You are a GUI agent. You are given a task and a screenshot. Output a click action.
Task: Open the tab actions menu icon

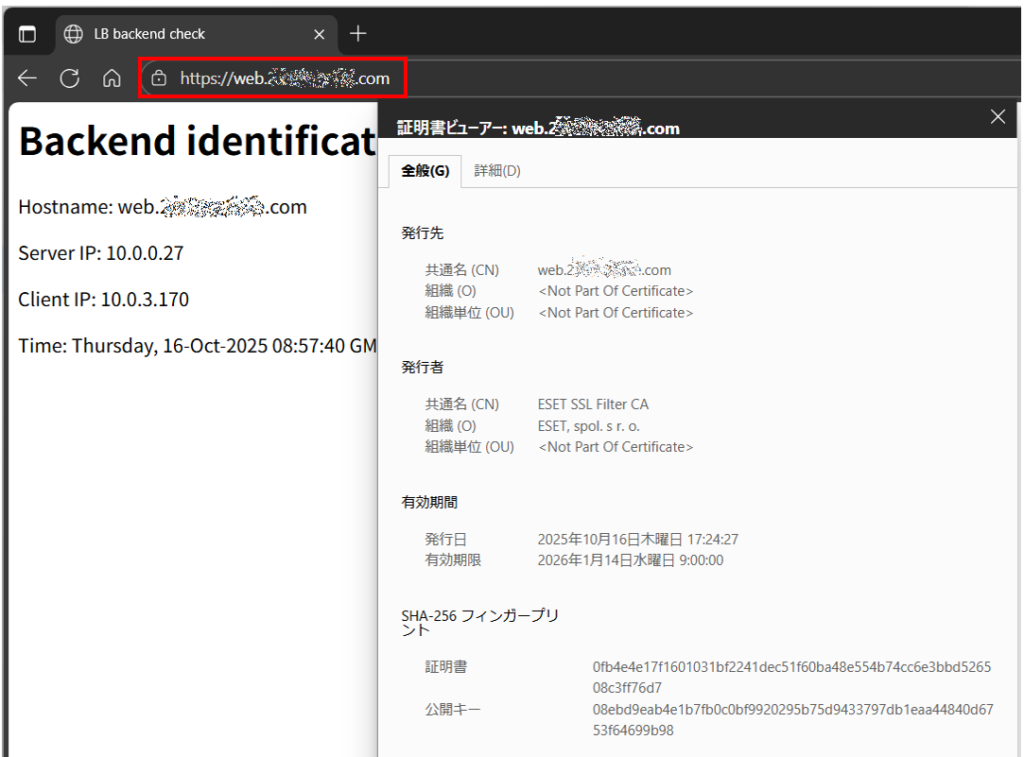click(x=27, y=34)
